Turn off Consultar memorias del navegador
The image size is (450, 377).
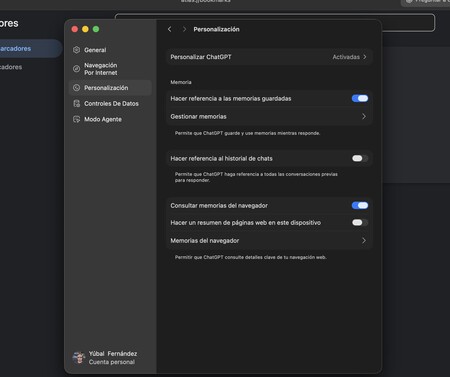[x=360, y=205]
